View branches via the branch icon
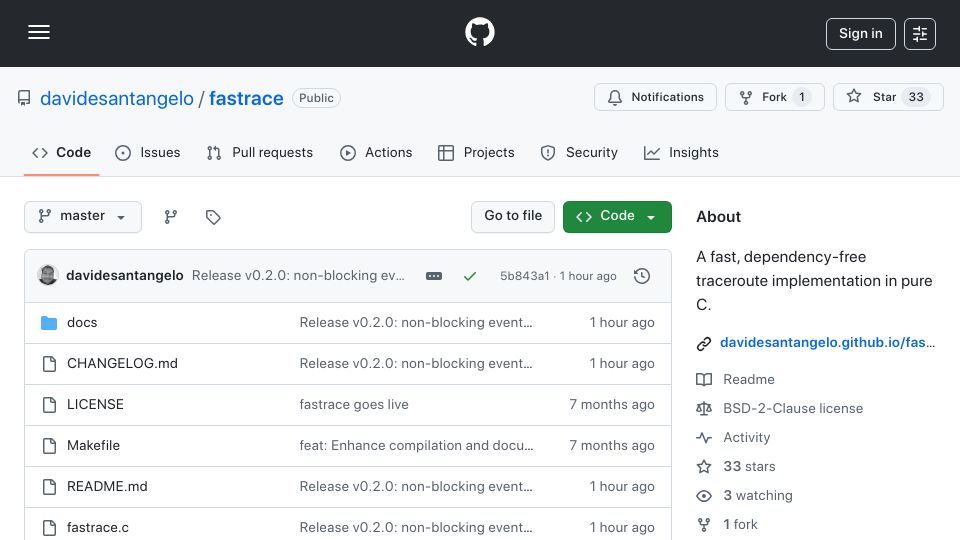This screenshot has height=540, width=960. pos(171,217)
